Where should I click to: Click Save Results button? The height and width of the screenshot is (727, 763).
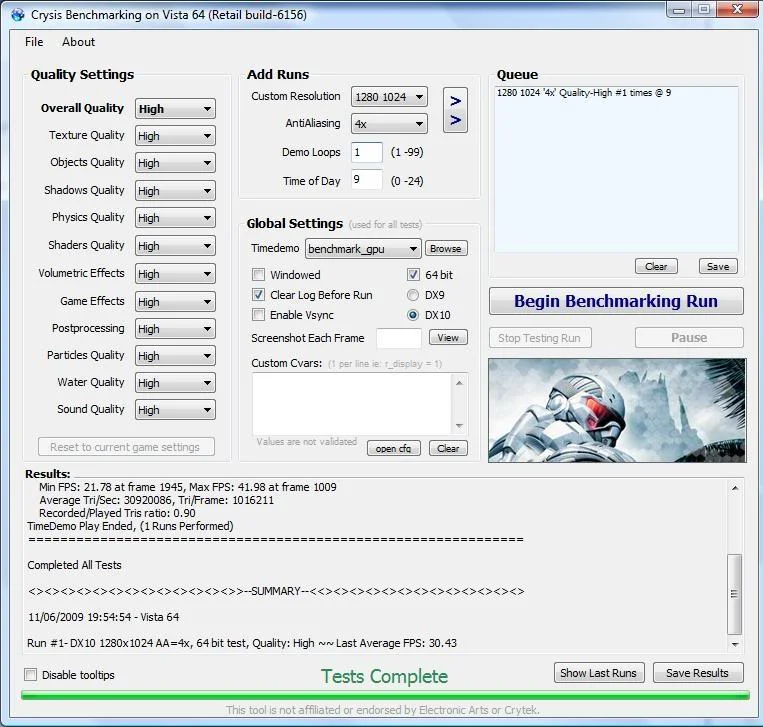point(698,672)
